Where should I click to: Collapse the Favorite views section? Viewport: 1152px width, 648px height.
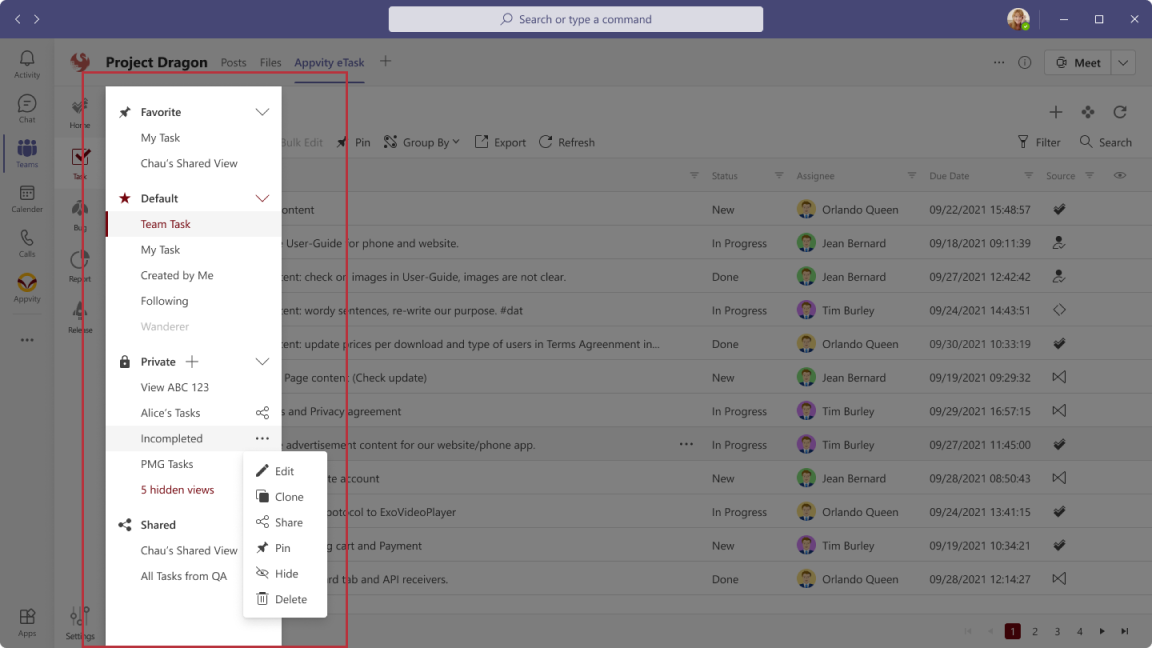point(262,112)
